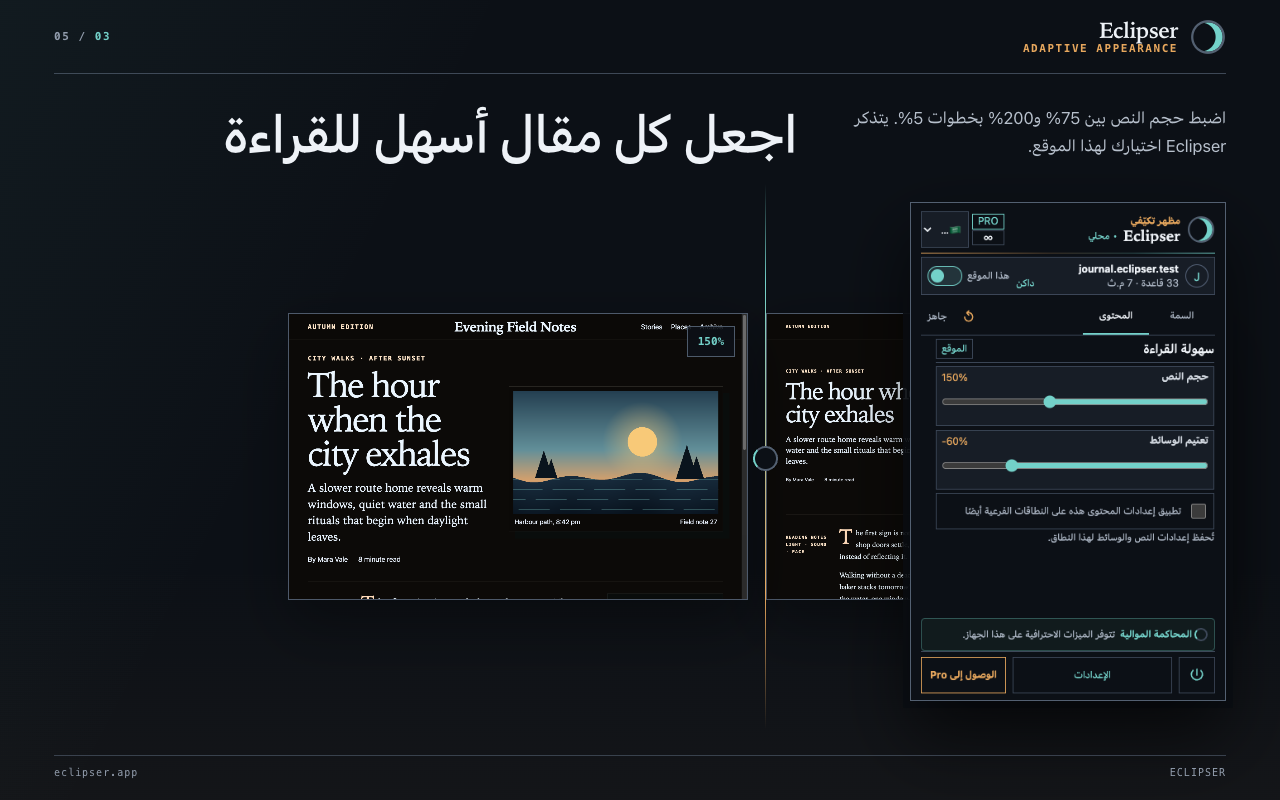Adjust the حجم النص text size slider
The image size is (1280, 800).
[x=1075, y=402]
